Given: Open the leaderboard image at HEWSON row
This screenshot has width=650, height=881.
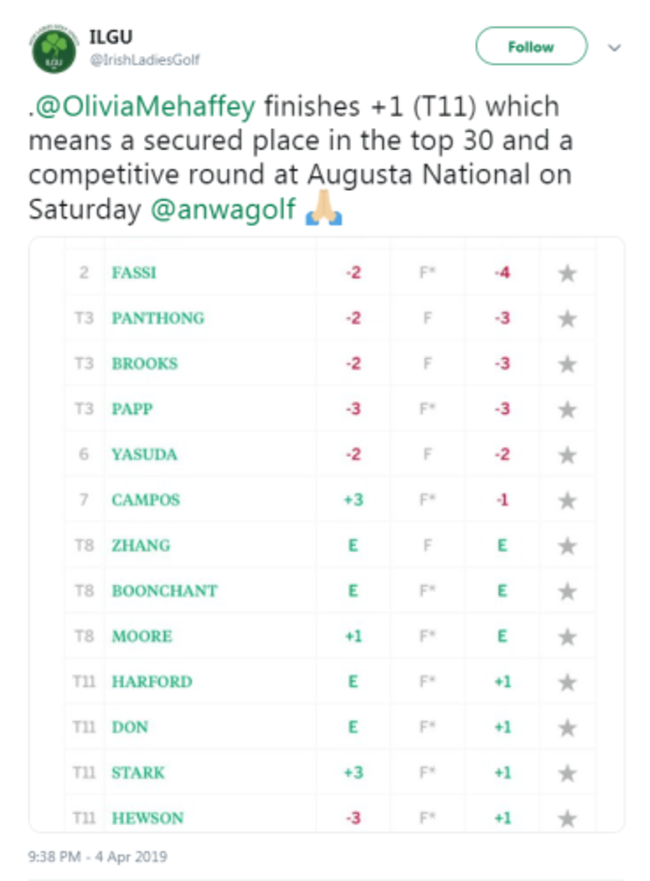Looking at the screenshot, I should (x=147, y=818).
